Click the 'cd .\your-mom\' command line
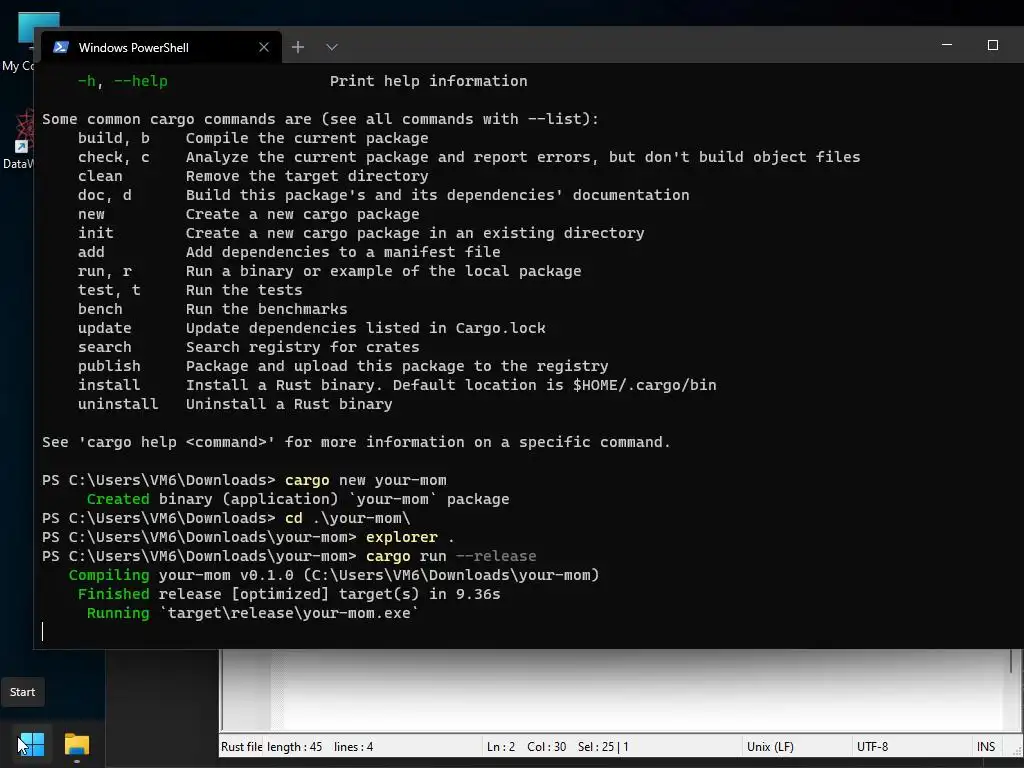The height and width of the screenshot is (768, 1024). coord(226,518)
